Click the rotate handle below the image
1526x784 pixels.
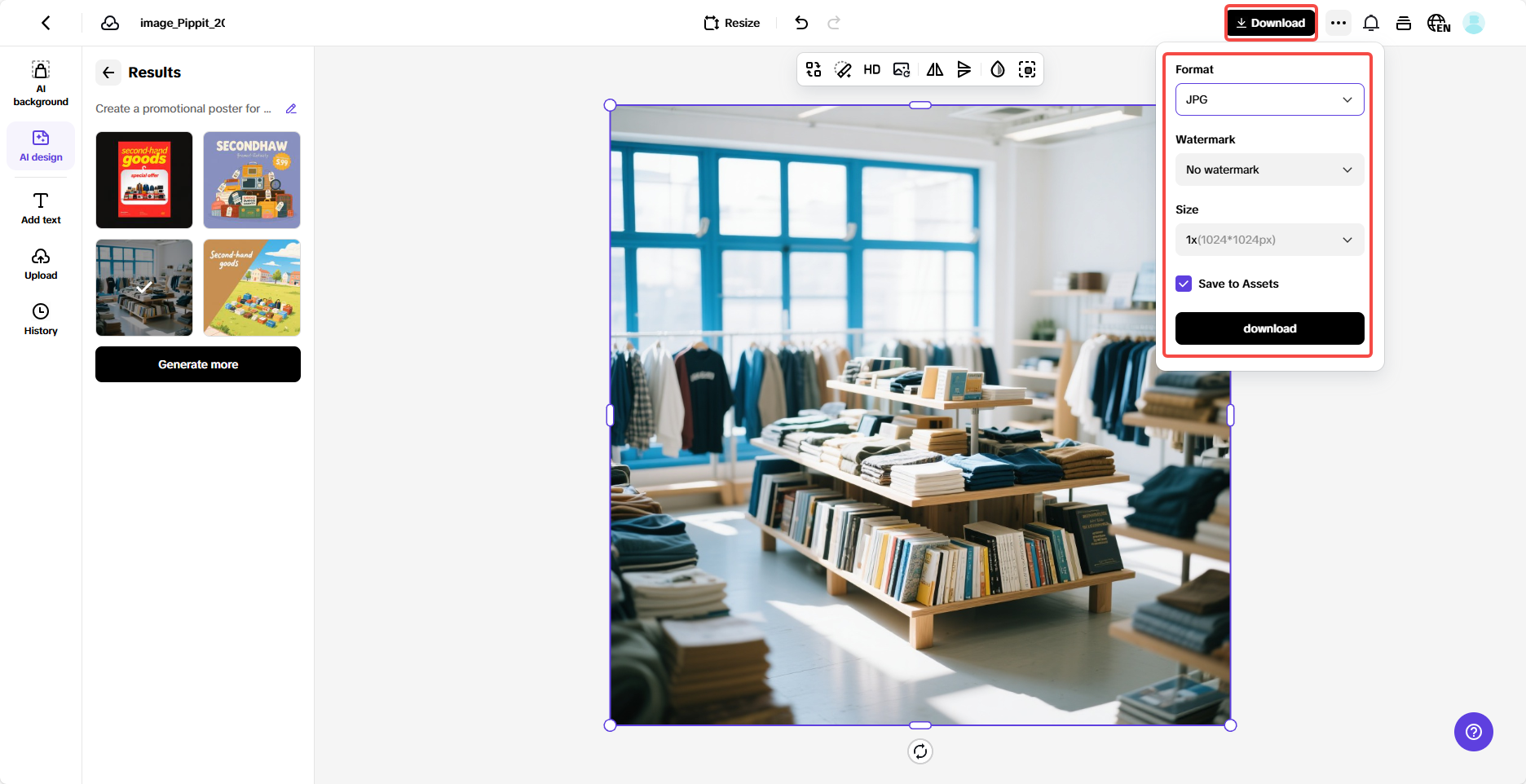pyautogui.click(x=920, y=751)
